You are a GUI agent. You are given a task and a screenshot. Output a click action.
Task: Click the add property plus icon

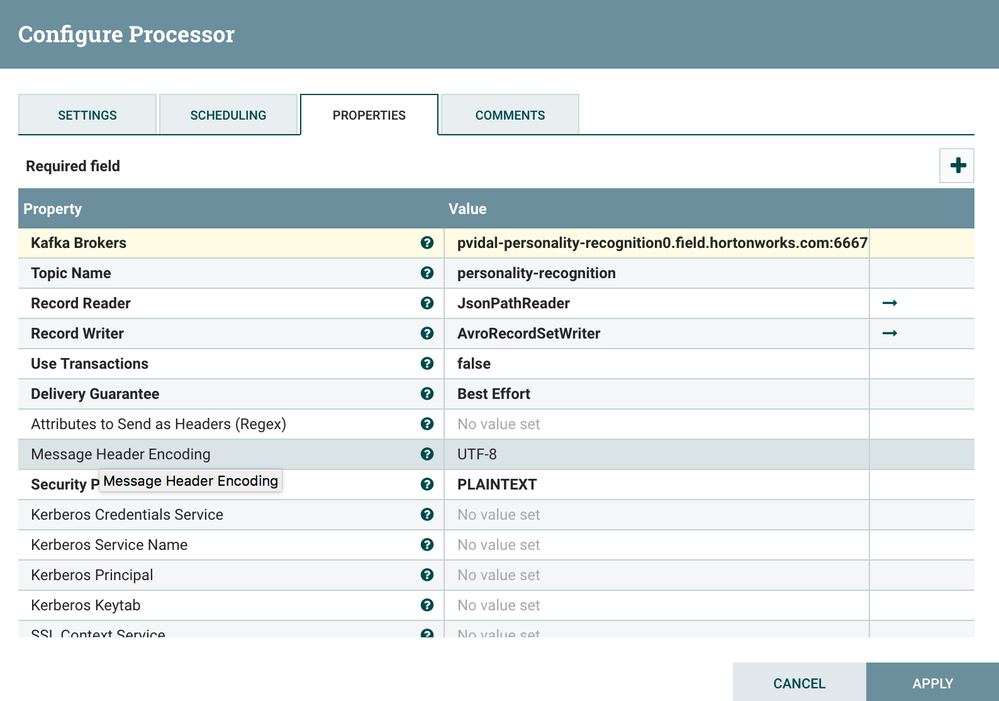957,166
